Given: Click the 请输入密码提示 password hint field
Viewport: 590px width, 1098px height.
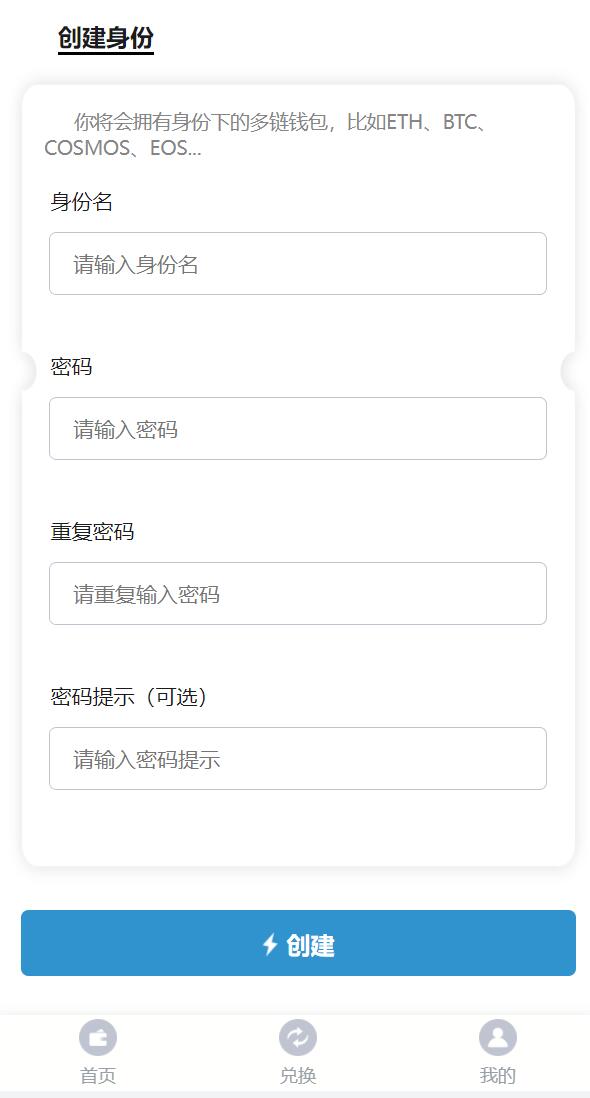Looking at the screenshot, I should (298, 758).
